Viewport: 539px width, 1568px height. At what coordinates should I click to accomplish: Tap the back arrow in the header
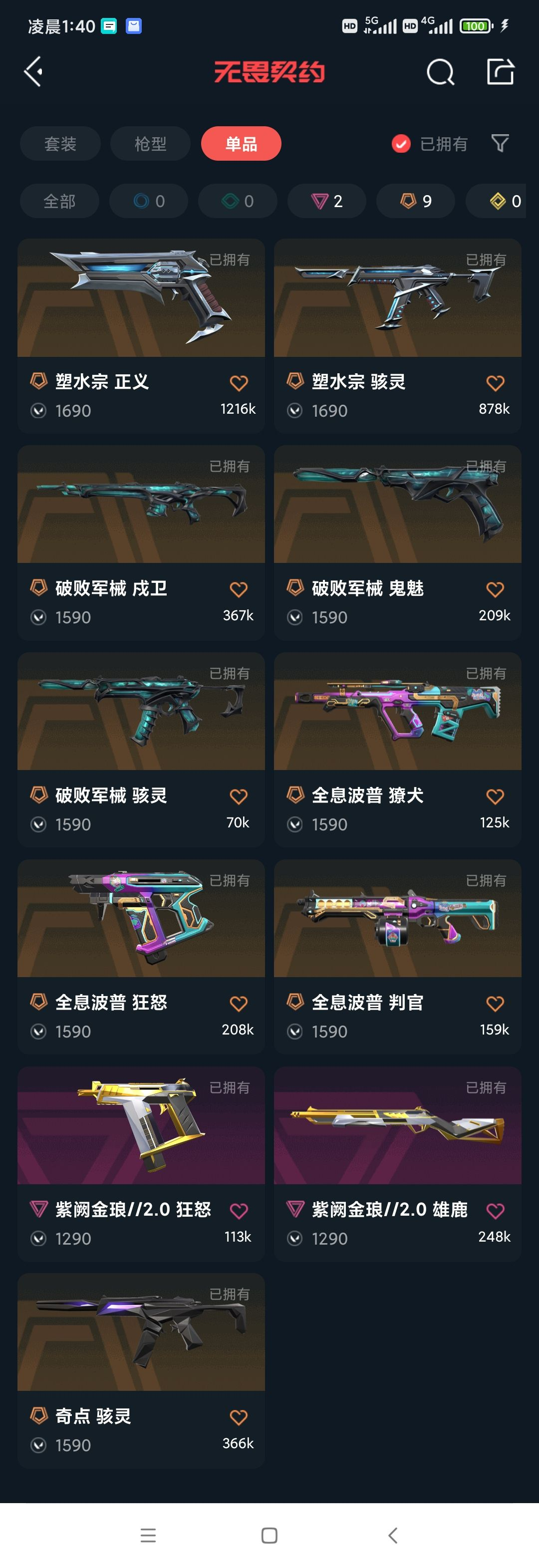pyautogui.click(x=33, y=72)
